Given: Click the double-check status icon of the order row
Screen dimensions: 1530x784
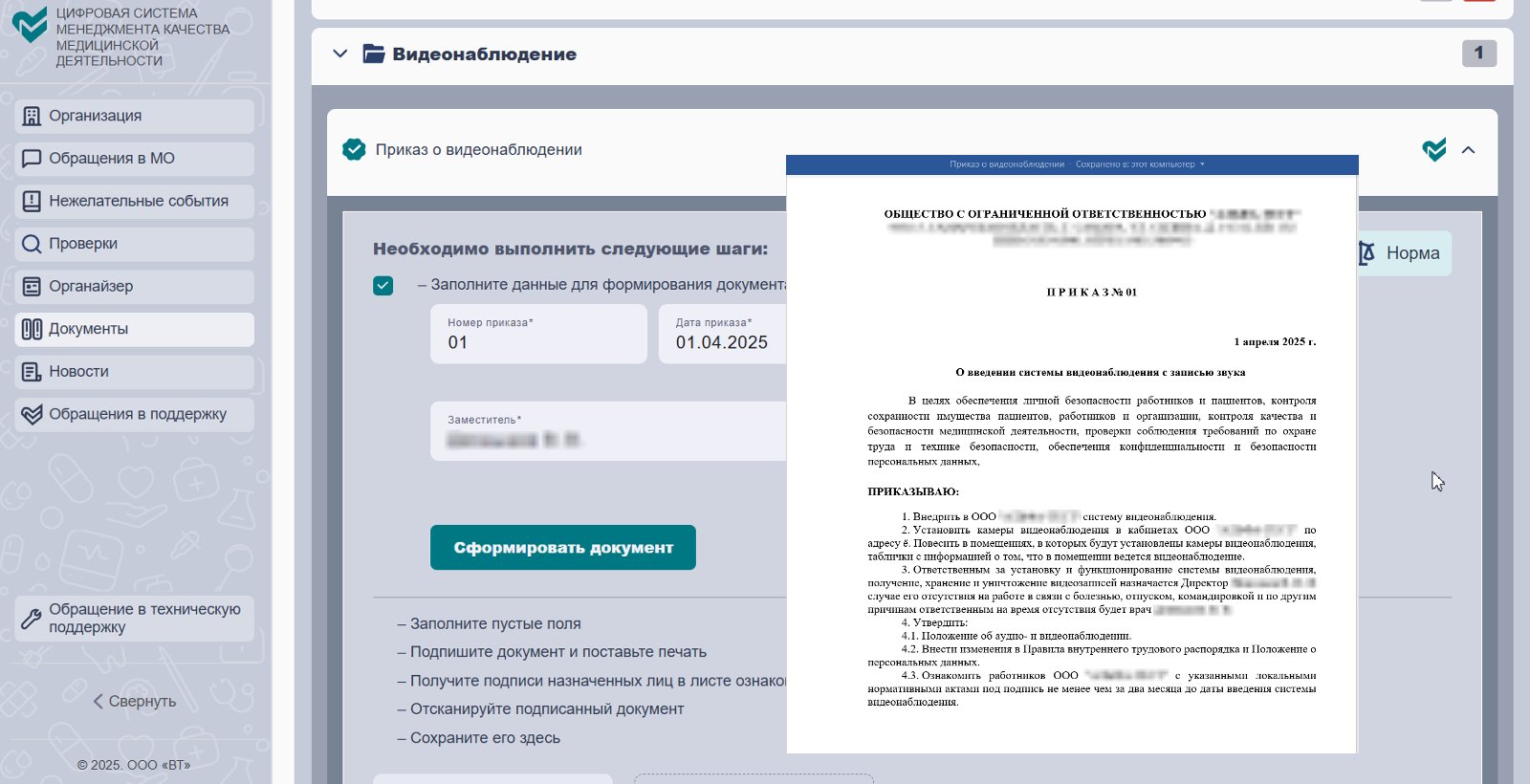Looking at the screenshot, I should [x=1433, y=150].
